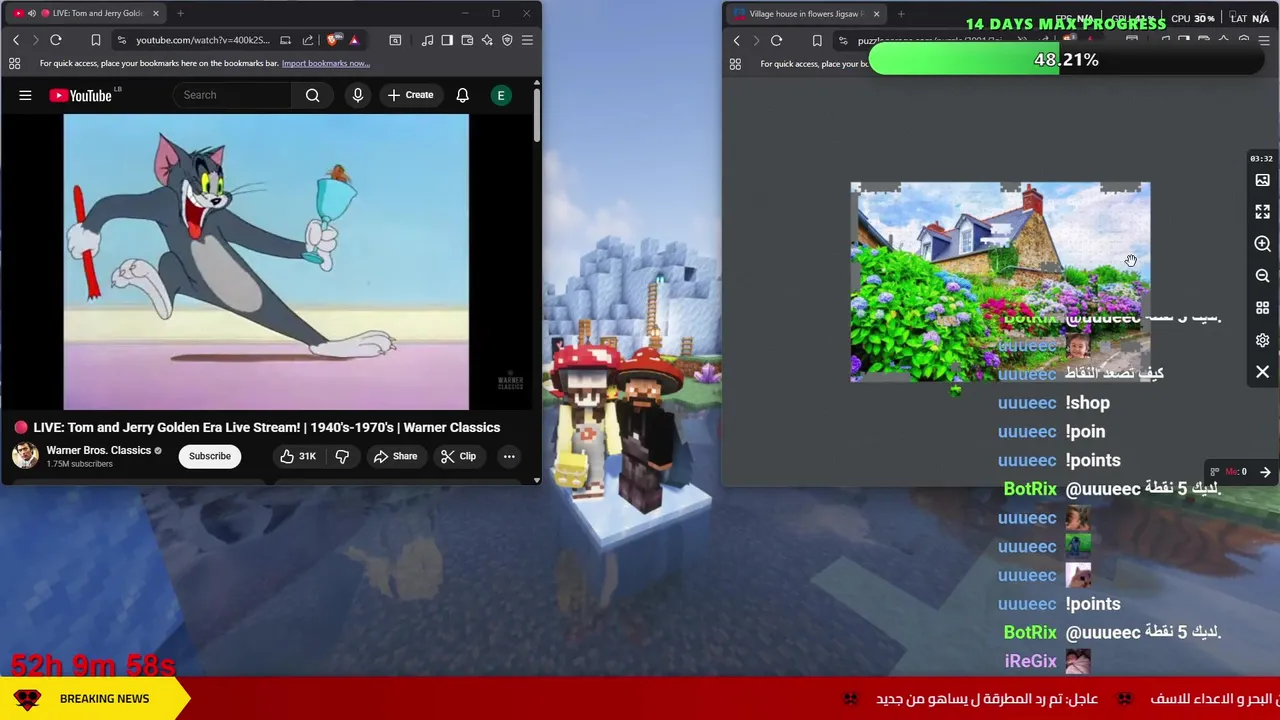Open Brave Shields lion icon
1280x720 pixels.
pyautogui.click(x=333, y=40)
